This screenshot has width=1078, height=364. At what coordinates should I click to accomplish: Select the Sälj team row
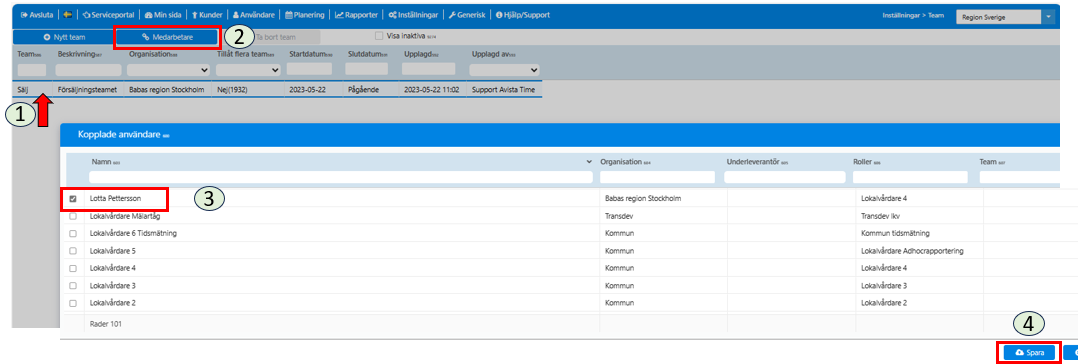(x=278, y=89)
